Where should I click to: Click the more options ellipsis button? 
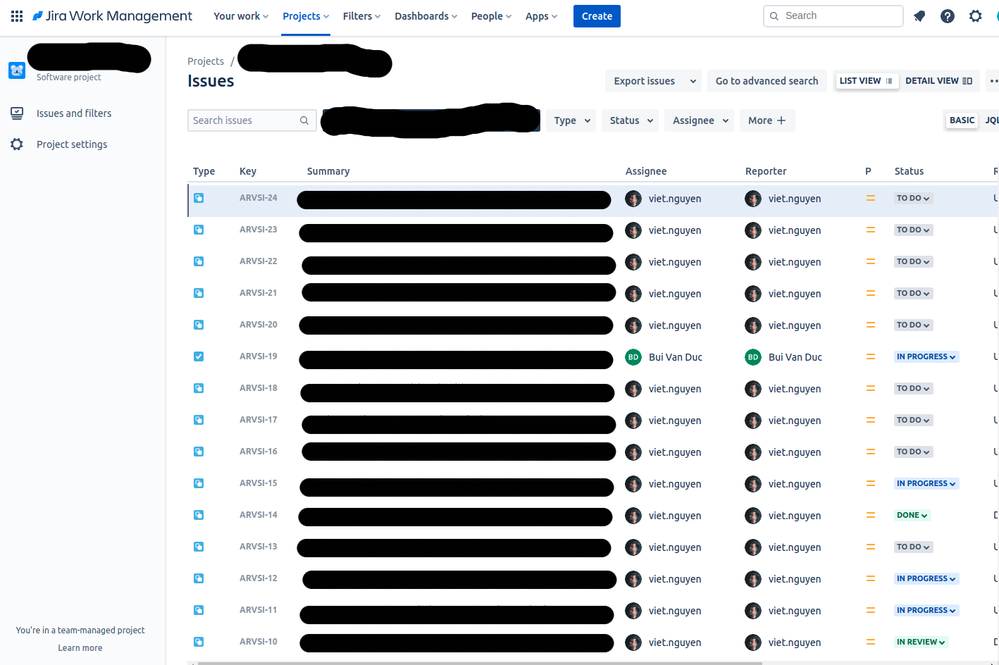pos(993,81)
